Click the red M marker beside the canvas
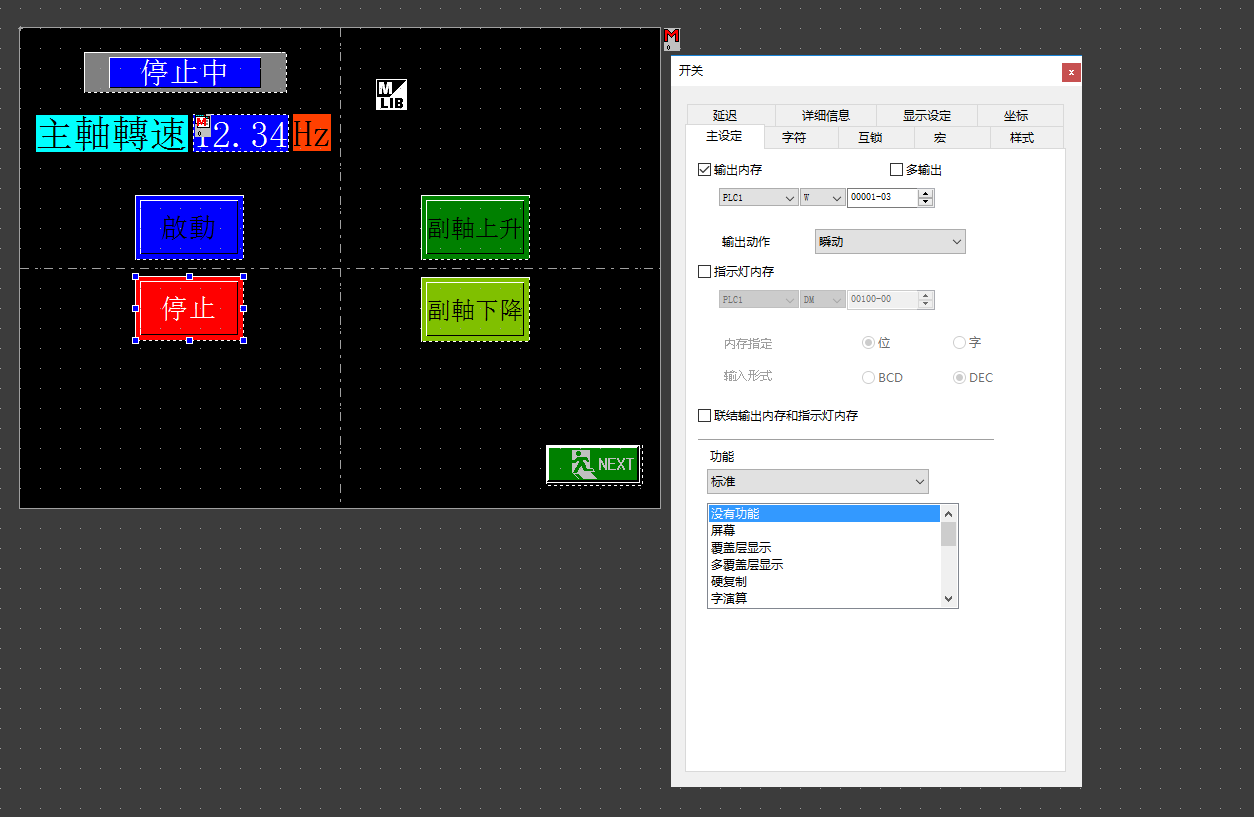Viewport: 1254px width, 817px height. click(672, 39)
